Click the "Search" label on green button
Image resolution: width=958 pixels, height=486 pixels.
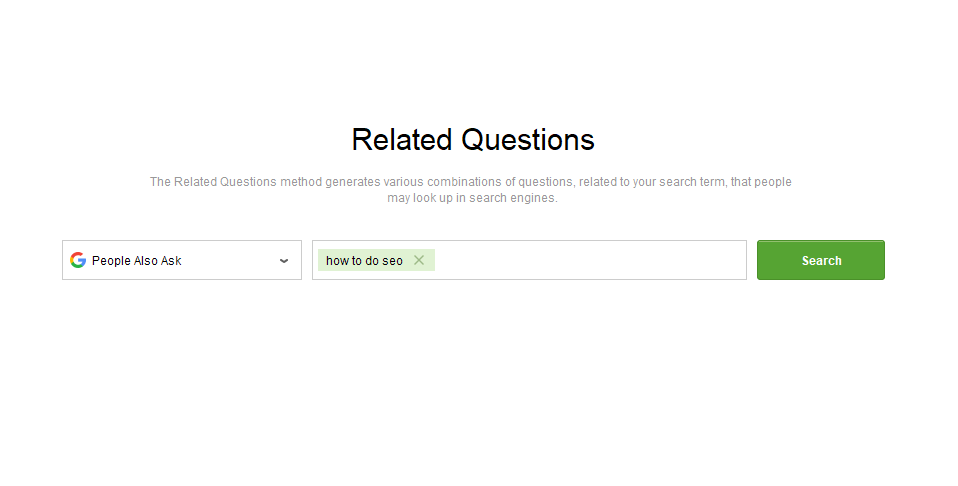821,261
